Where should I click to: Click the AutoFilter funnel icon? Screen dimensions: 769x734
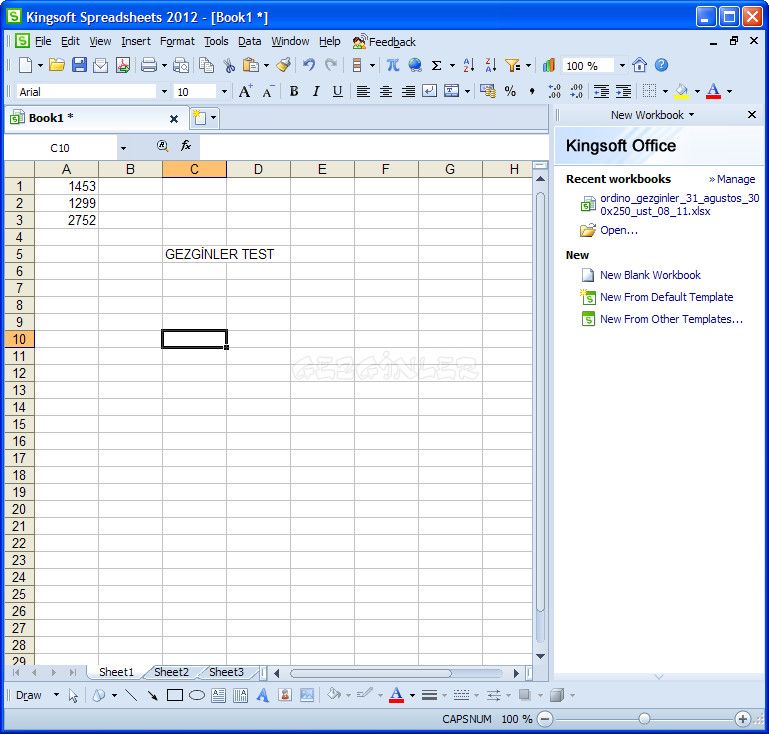(513, 65)
